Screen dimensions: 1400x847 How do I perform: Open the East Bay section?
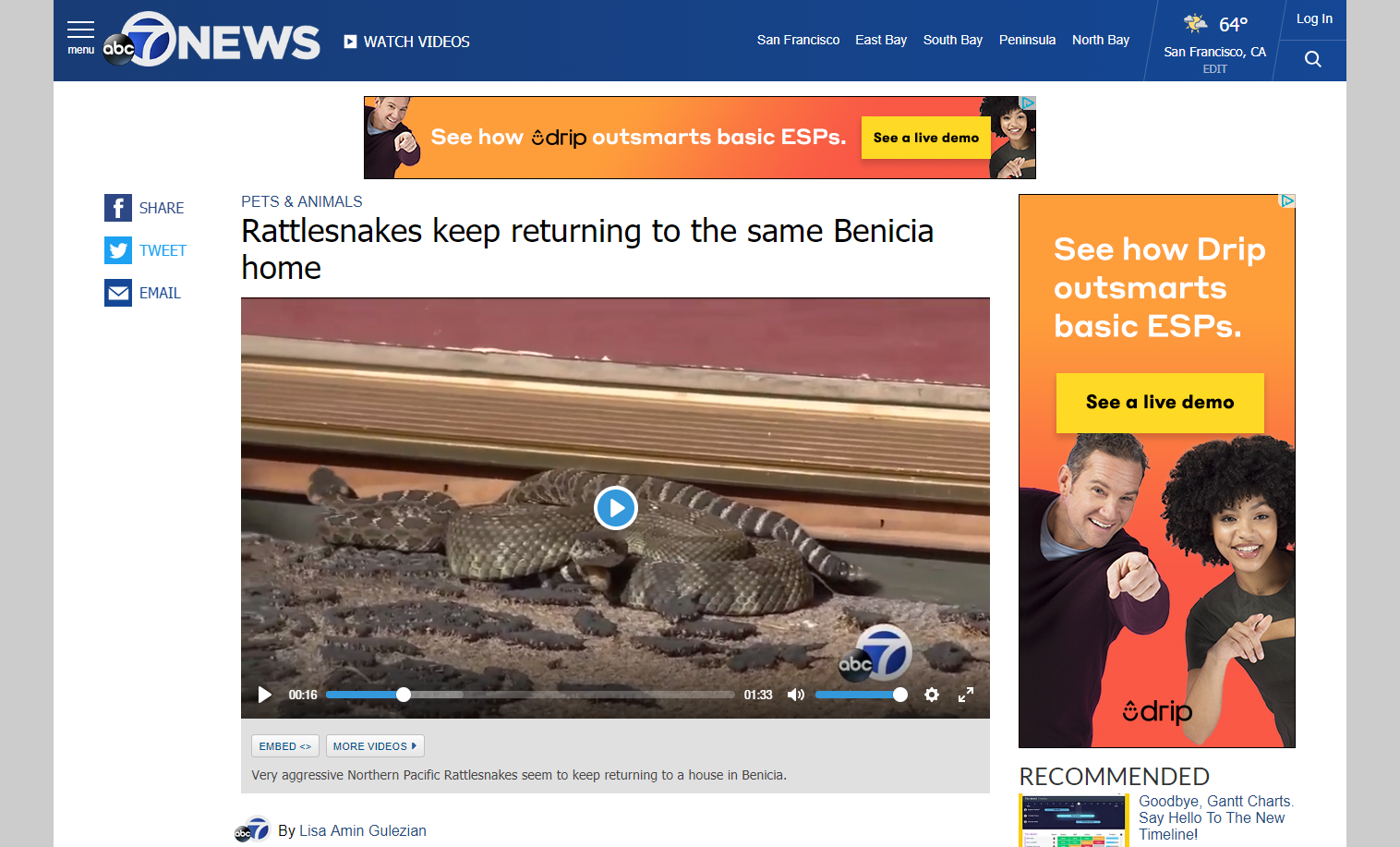click(x=881, y=40)
